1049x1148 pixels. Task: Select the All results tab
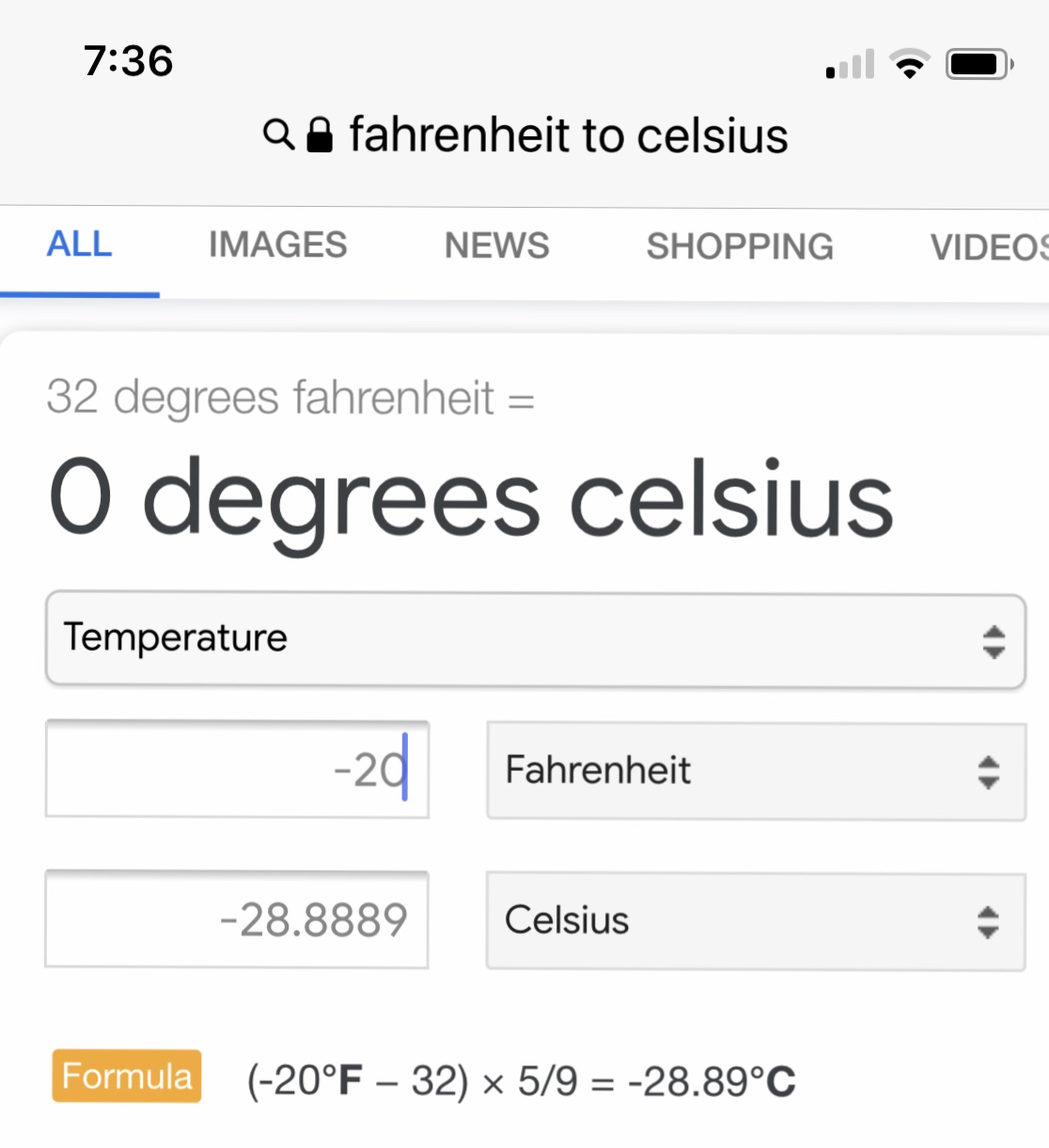[80, 244]
